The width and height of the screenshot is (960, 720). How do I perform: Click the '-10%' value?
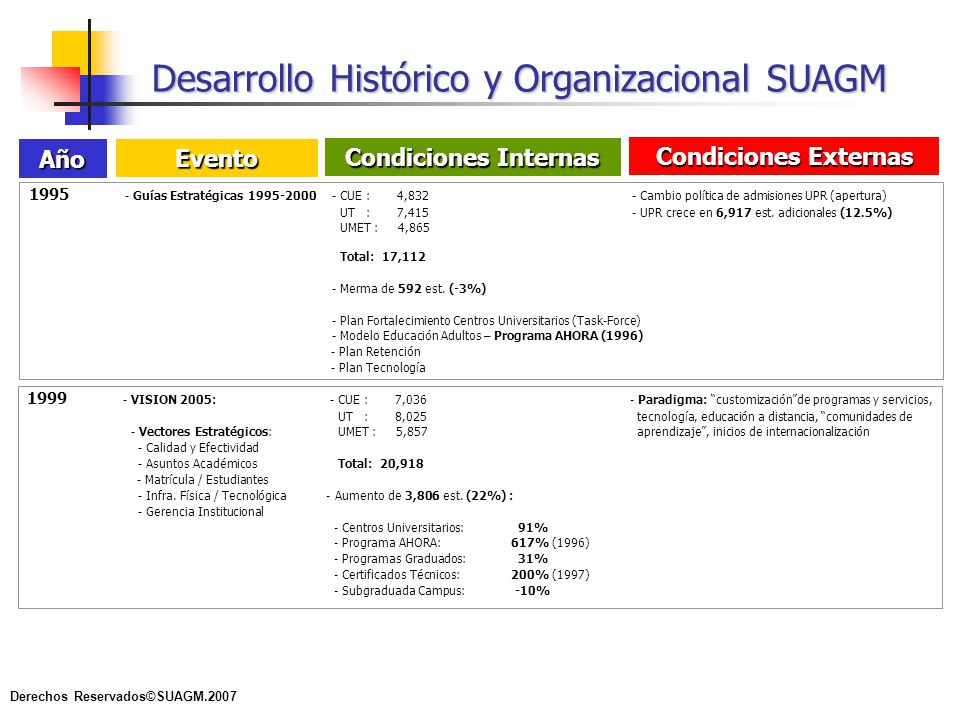(x=532, y=590)
